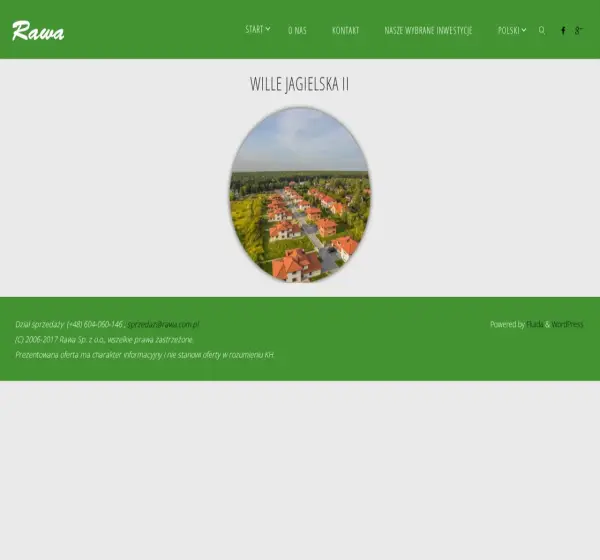Open the Kontakt menu item

[x=346, y=30]
